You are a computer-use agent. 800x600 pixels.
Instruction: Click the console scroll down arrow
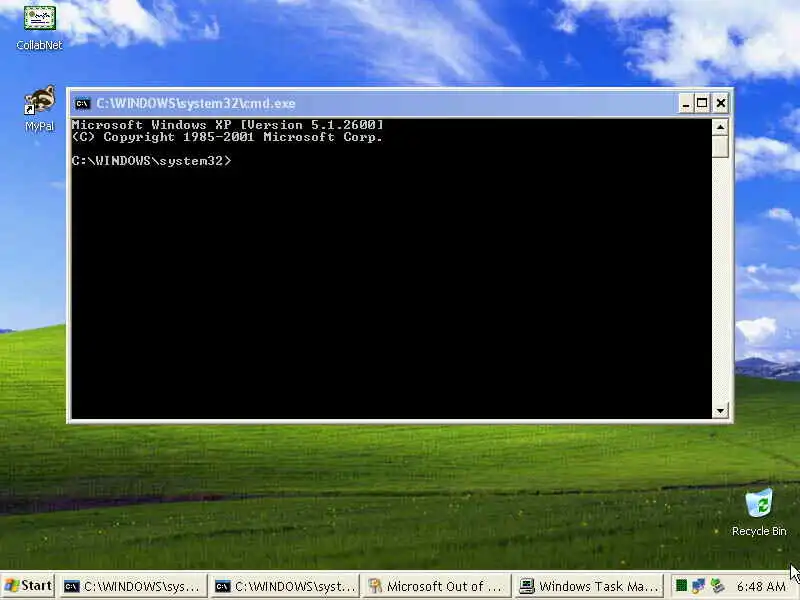[x=720, y=410]
